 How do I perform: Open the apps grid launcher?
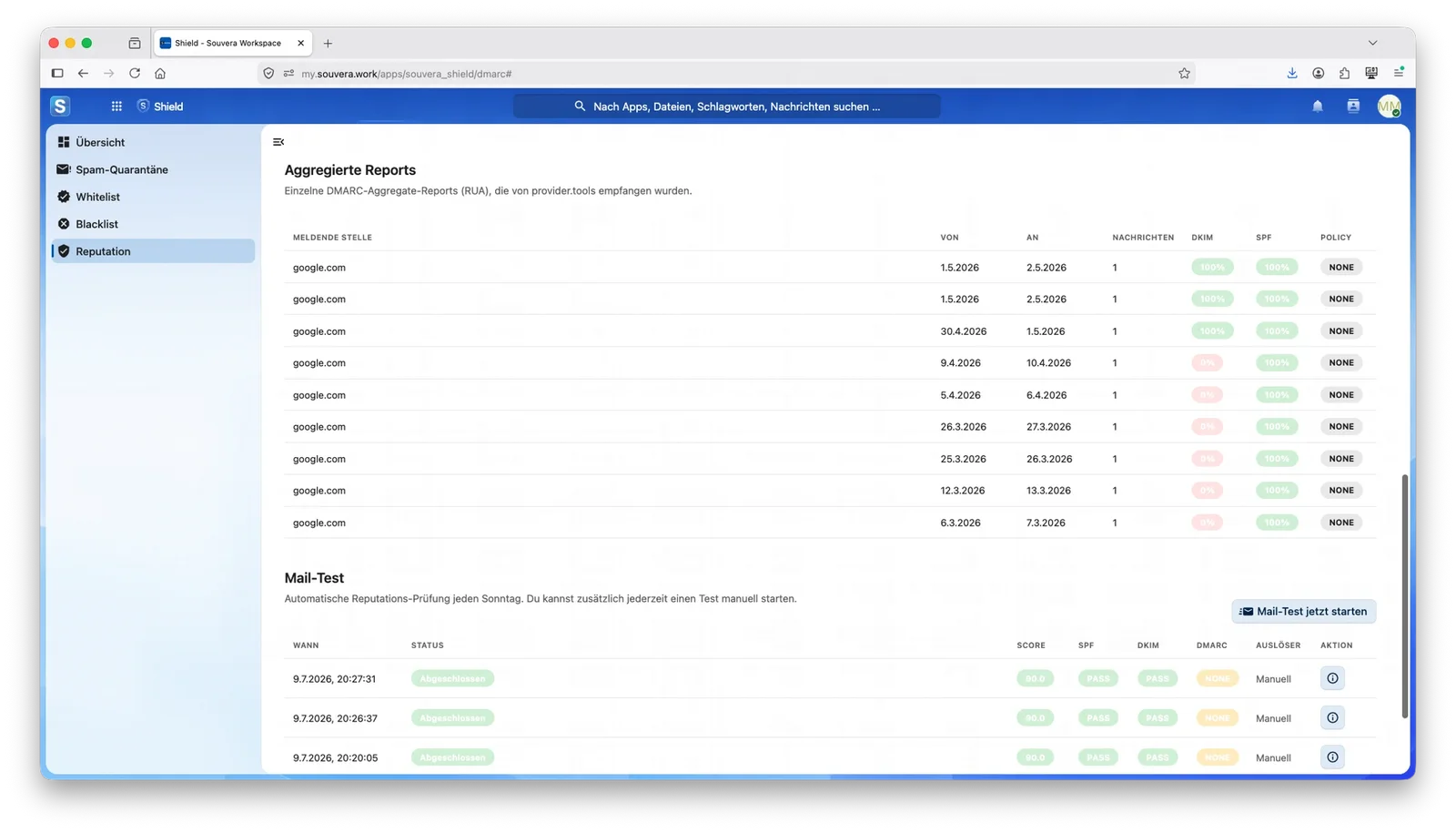pyautogui.click(x=116, y=107)
